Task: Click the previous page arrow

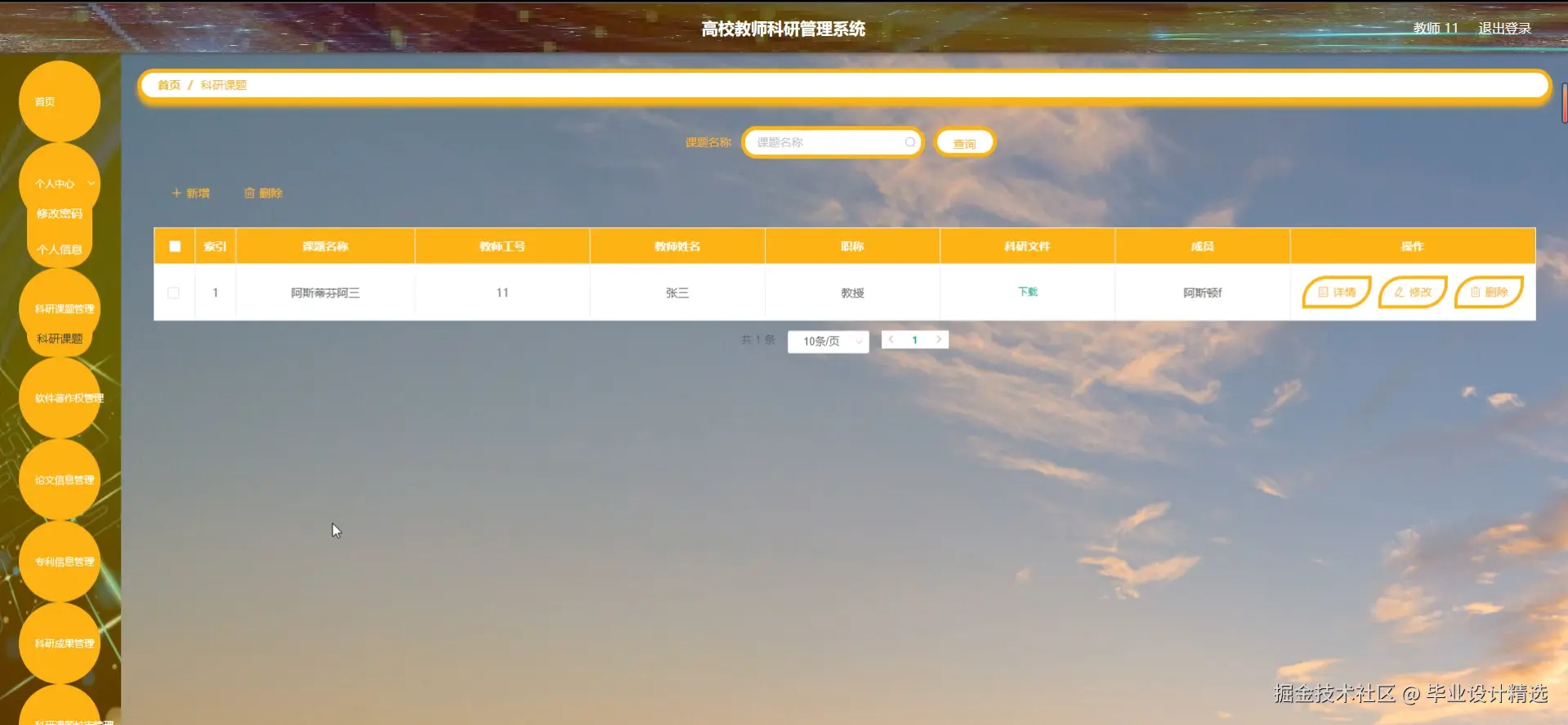Action: [891, 339]
